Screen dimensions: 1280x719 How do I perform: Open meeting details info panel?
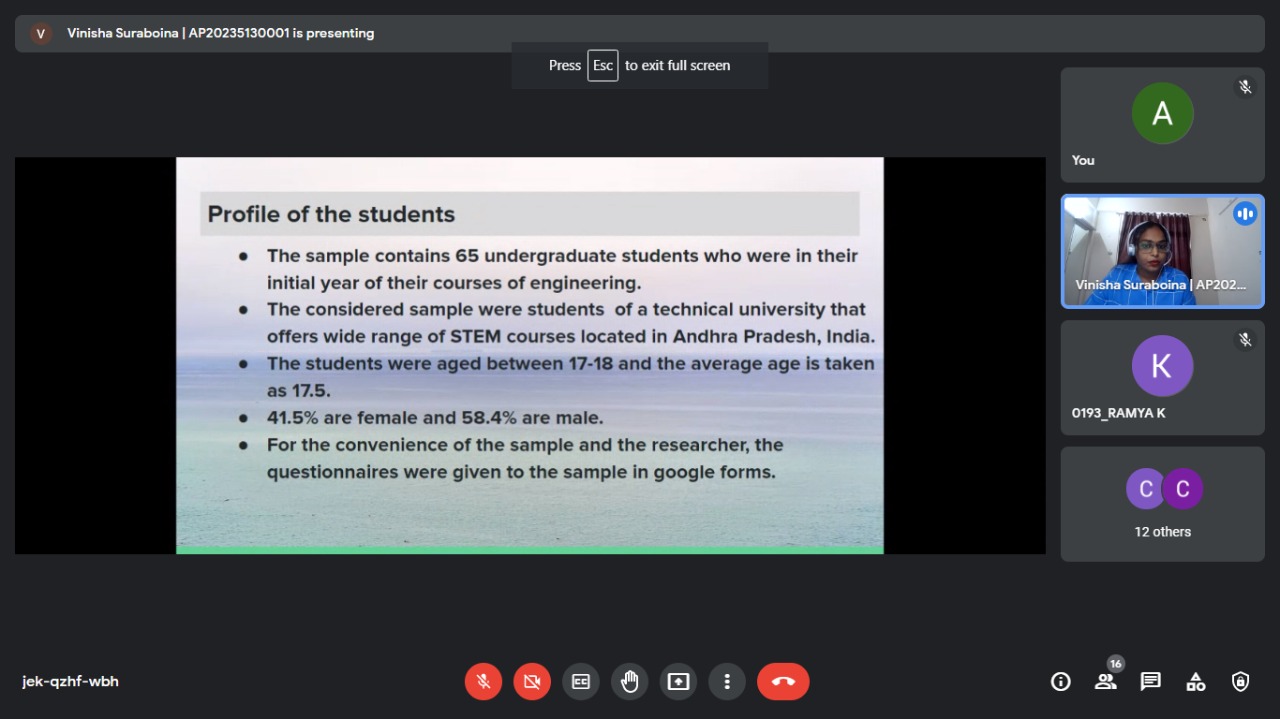[1061, 682]
